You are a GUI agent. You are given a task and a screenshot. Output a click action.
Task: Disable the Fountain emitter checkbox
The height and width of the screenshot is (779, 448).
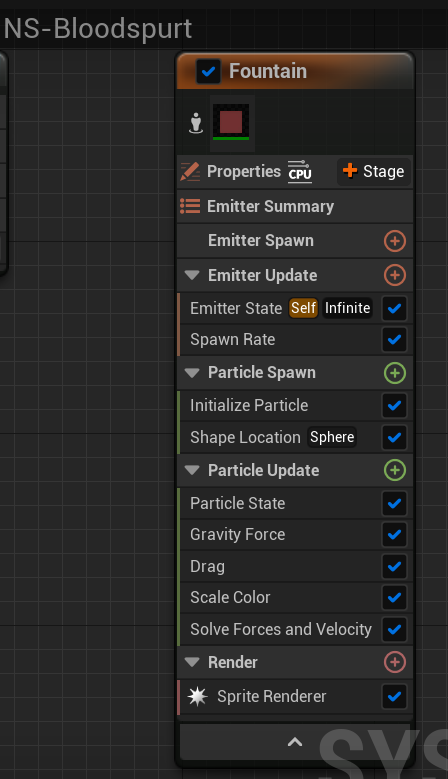[x=209, y=72]
